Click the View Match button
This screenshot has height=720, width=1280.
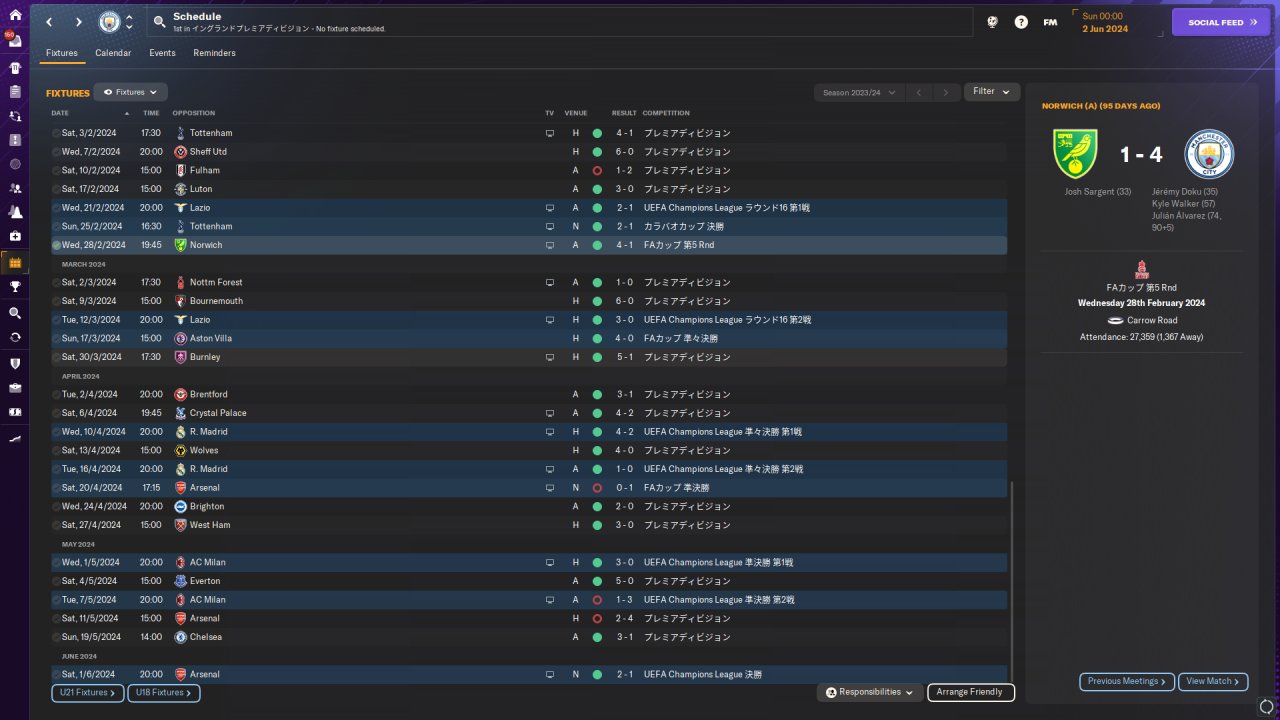click(x=1213, y=682)
